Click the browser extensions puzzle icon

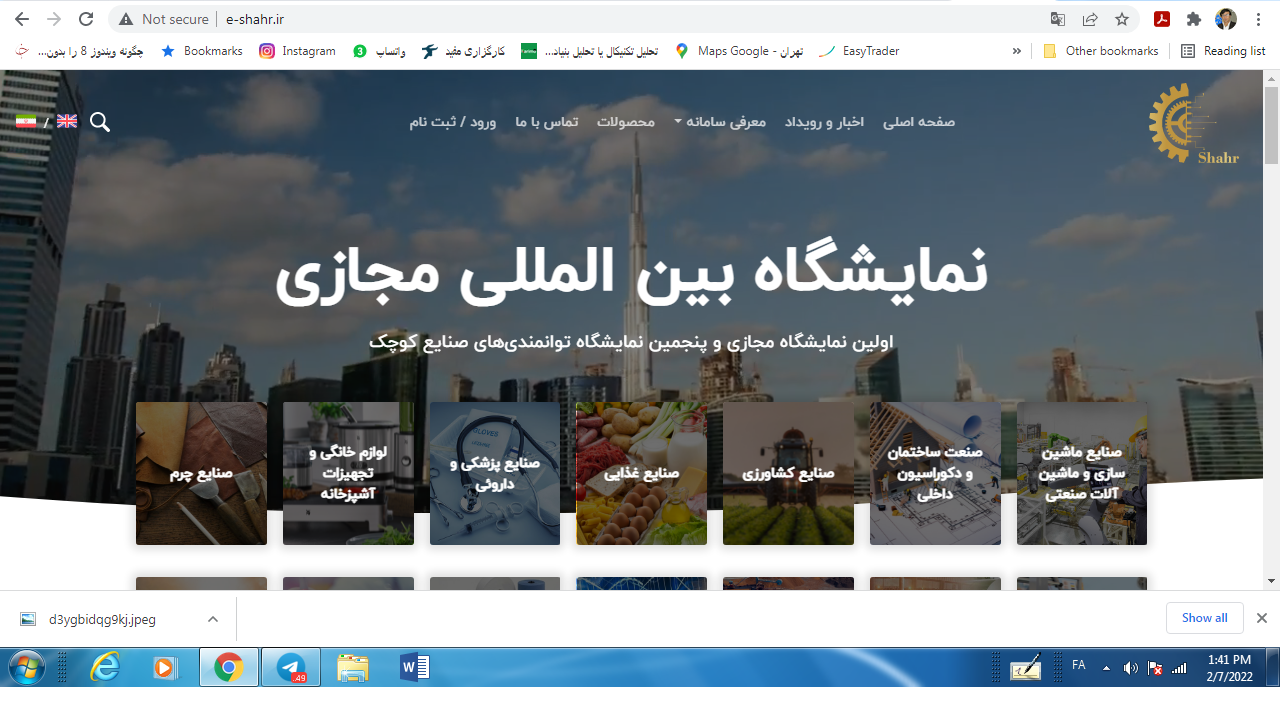point(1194,18)
